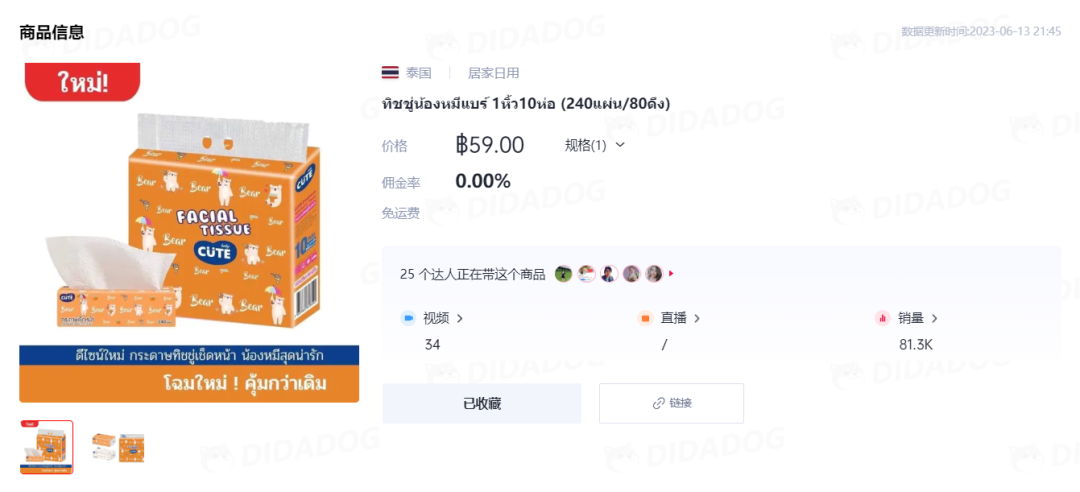Open the second influencer avatar
Viewport: 1080px width, 492px height.
coord(586,274)
